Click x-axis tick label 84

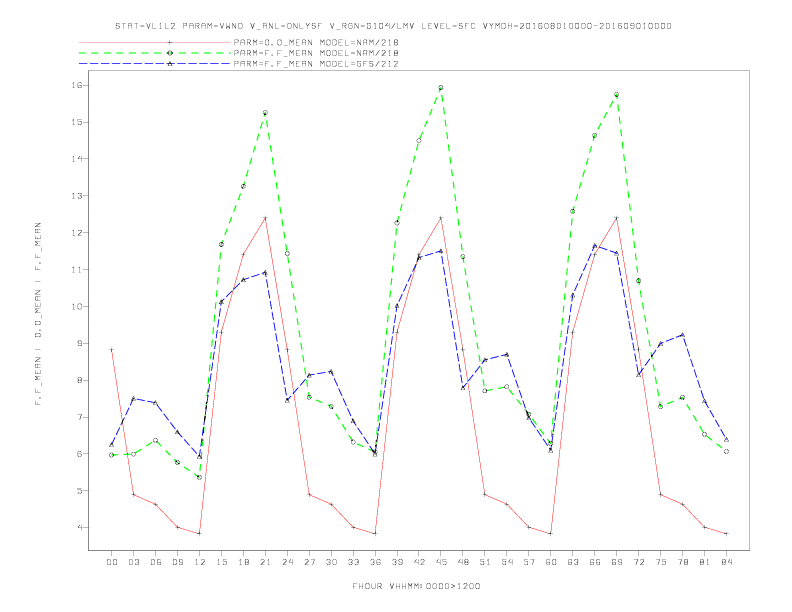coord(726,562)
